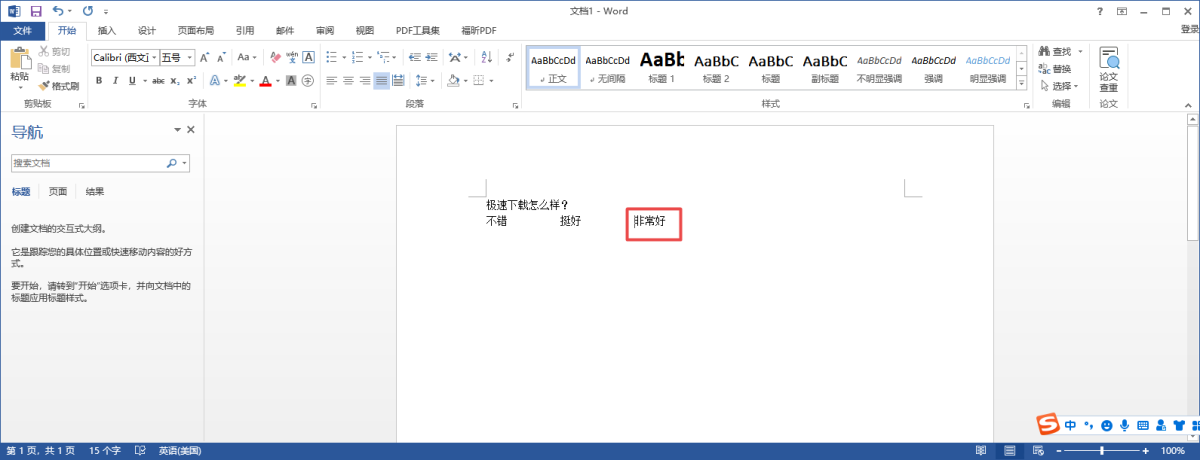This screenshot has height=460, width=1200.
Task: Toggle bold formatting
Action: click(x=99, y=80)
